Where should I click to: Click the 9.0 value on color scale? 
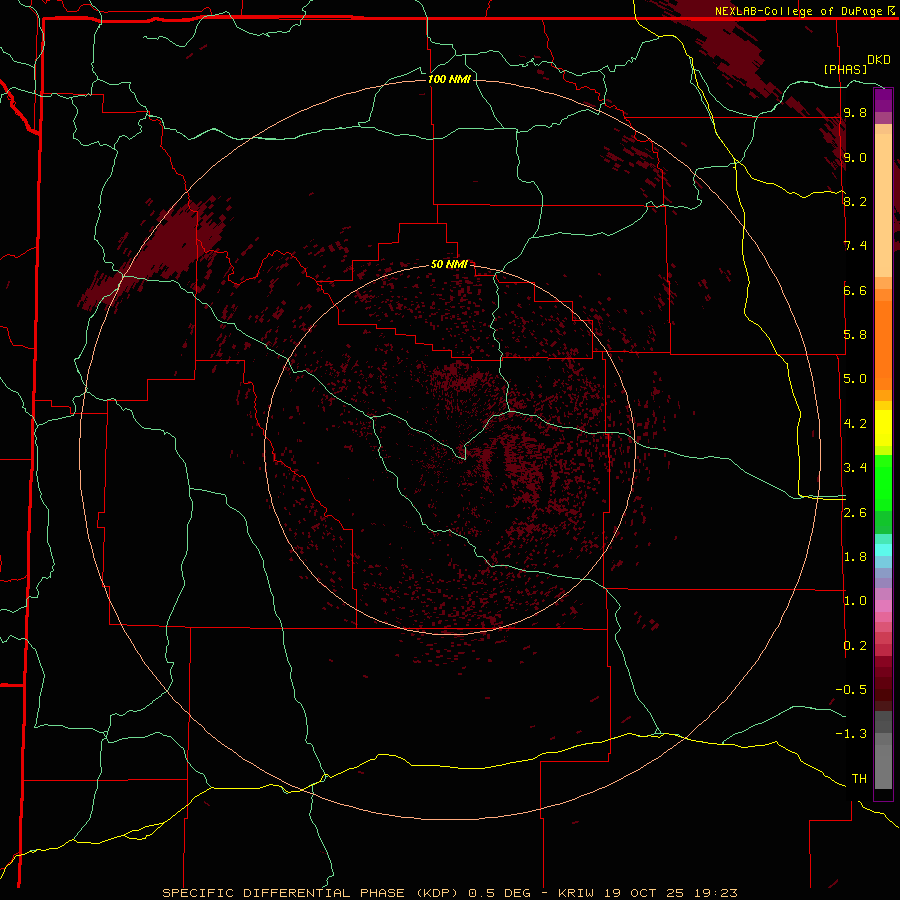pos(855,157)
